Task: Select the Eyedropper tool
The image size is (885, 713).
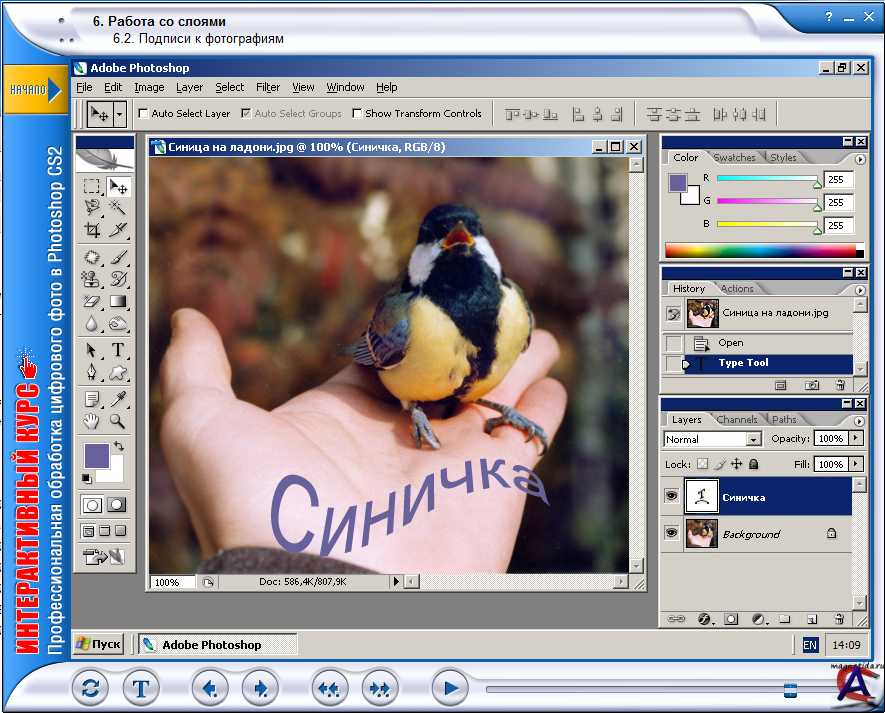Action: tap(118, 398)
